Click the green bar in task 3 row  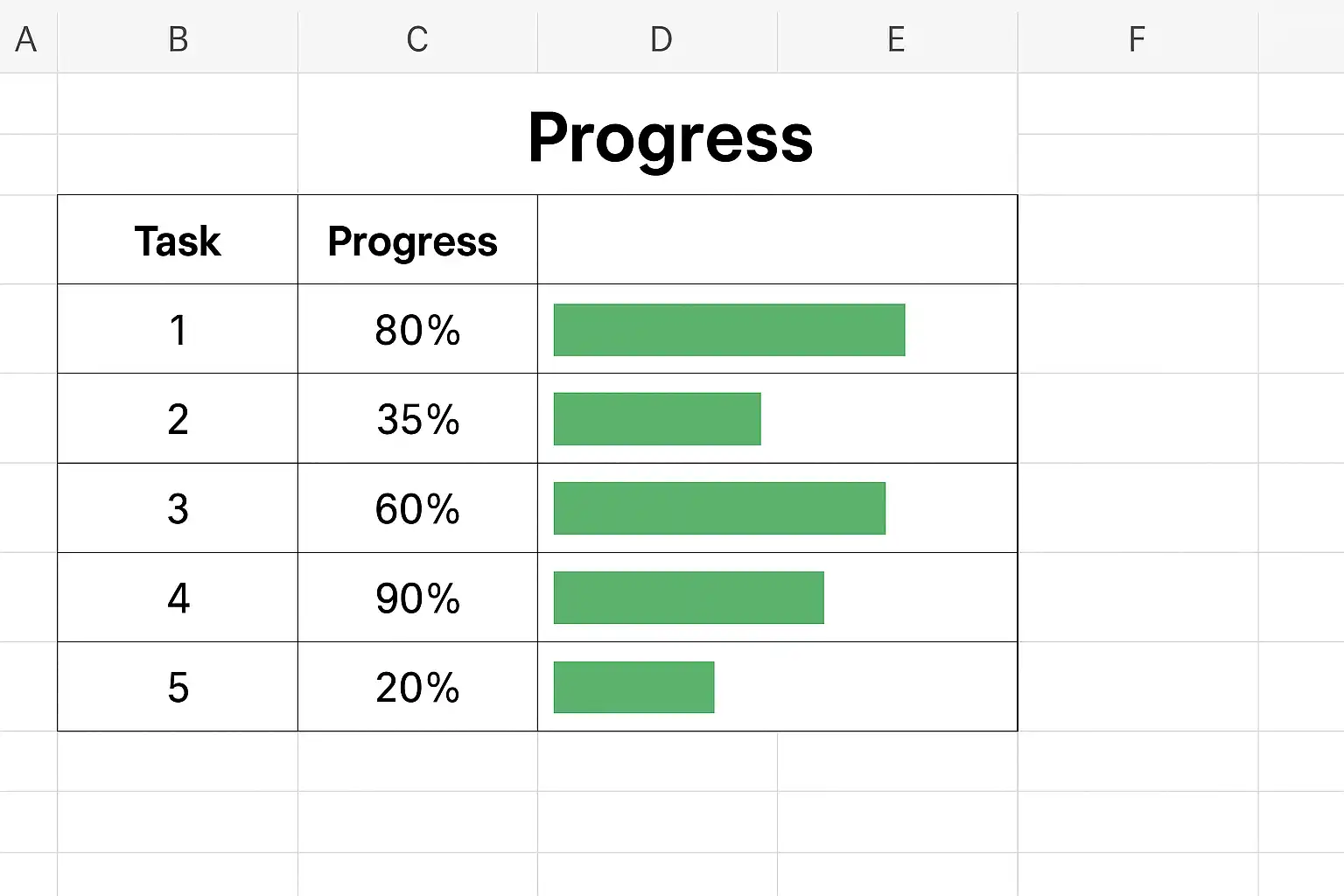(719, 508)
